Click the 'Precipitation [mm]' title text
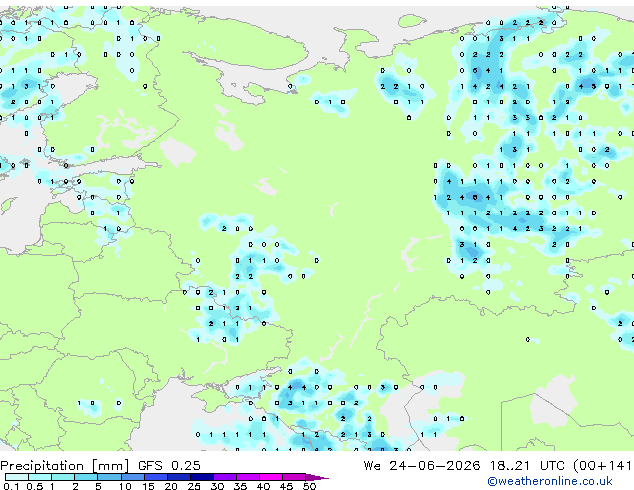The width and height of the screenshot is (634, 490). (x=65, y=466)
